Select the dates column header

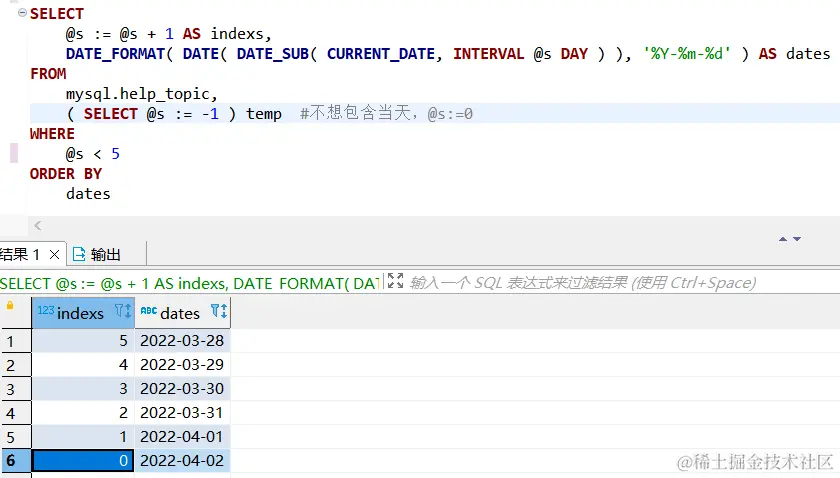pos(182,312)
